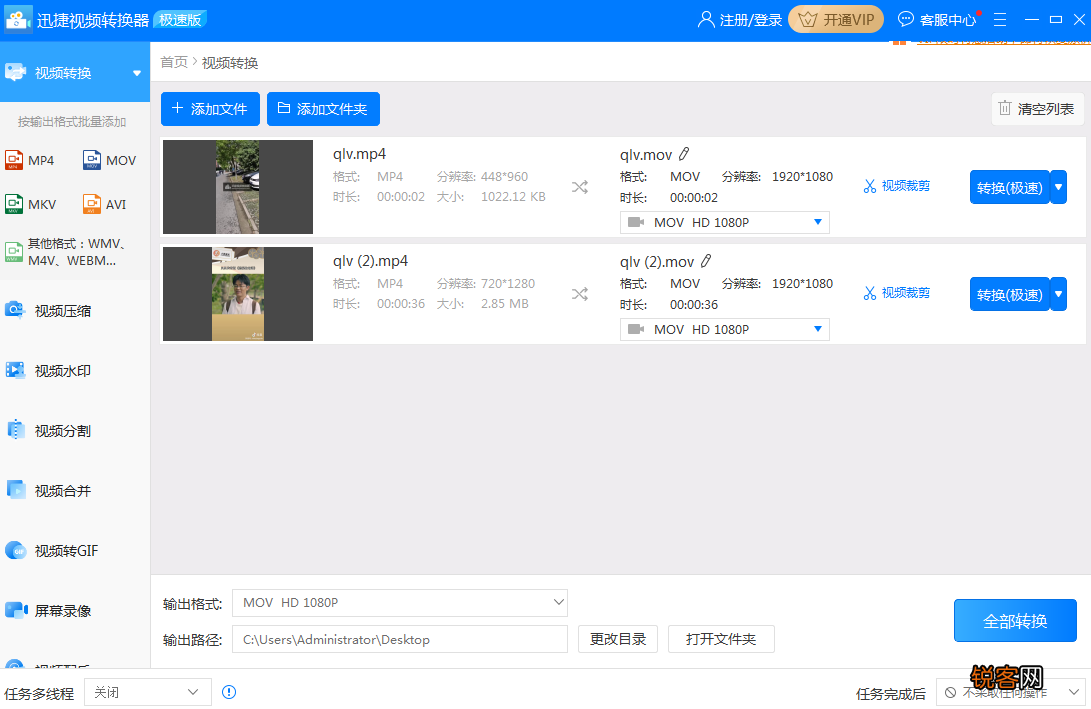This screenshot has height=709, width=1091.
Task: Open format dropdown for qlv (2).mov
Action: click(x=724, y=329)
